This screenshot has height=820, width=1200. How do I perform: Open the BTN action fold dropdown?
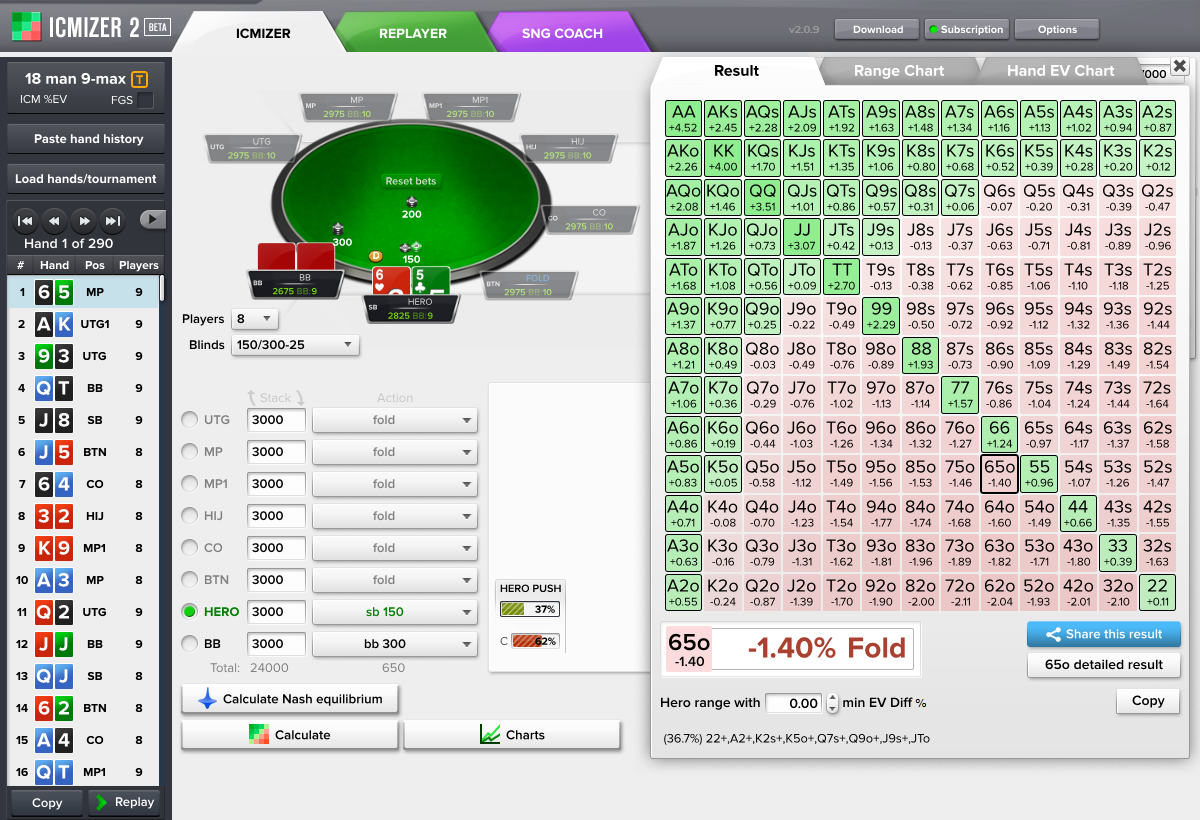tap(395, 580)
